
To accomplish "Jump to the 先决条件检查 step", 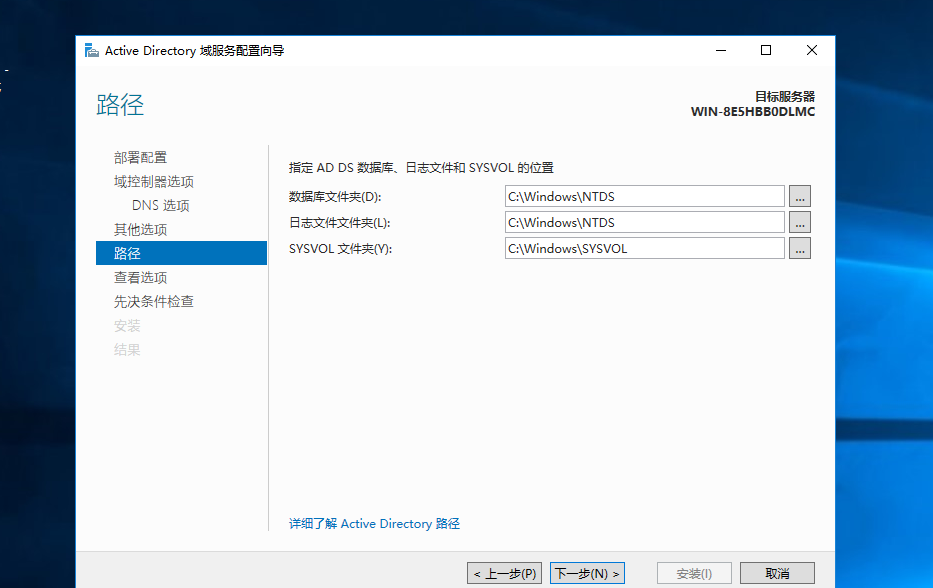I will 154,301.
